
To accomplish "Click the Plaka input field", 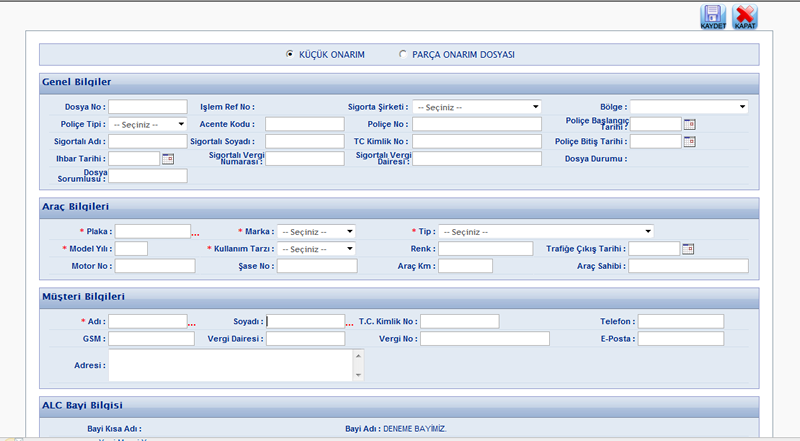I will [152, 231].
